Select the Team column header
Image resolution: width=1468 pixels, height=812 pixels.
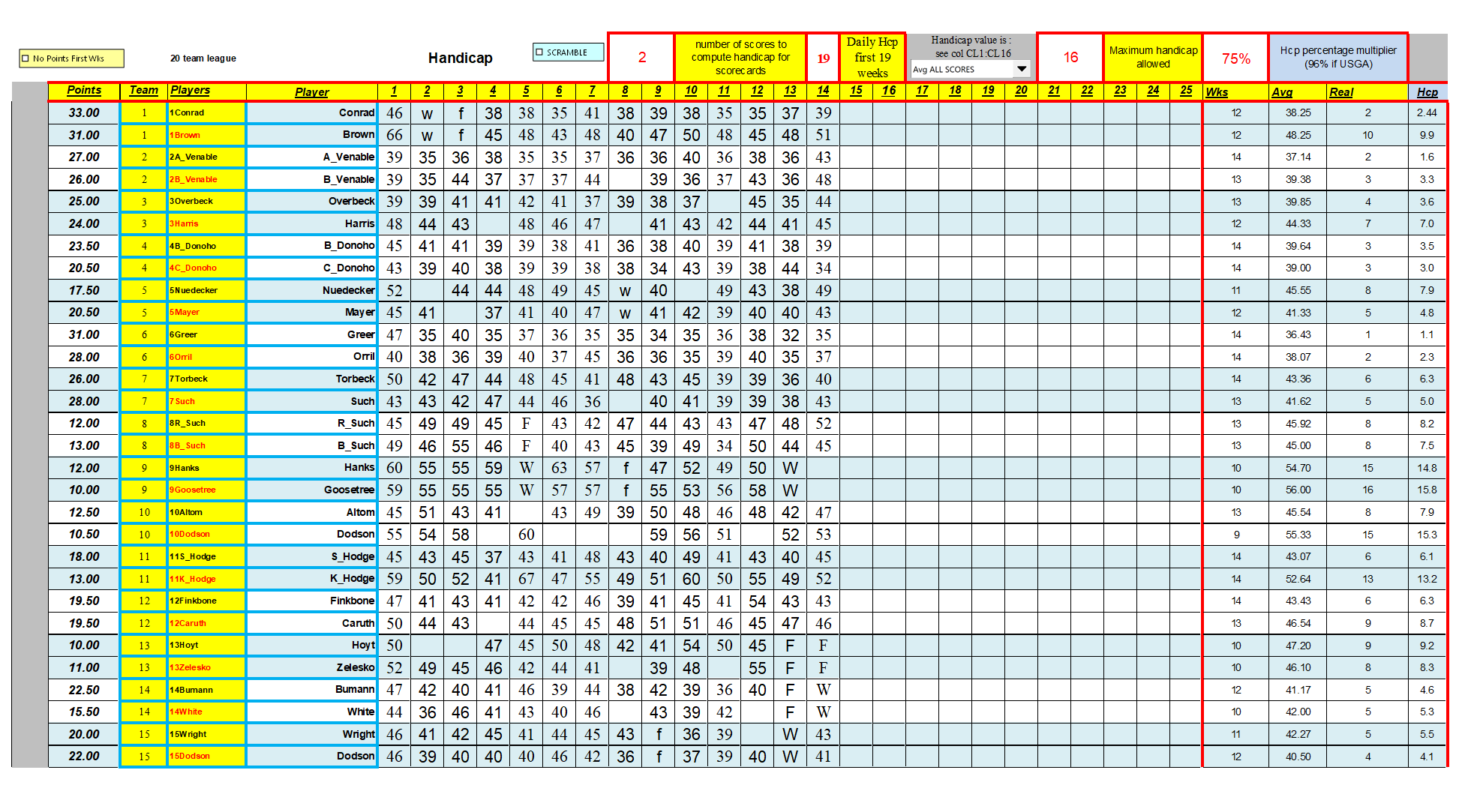point(144,91)
